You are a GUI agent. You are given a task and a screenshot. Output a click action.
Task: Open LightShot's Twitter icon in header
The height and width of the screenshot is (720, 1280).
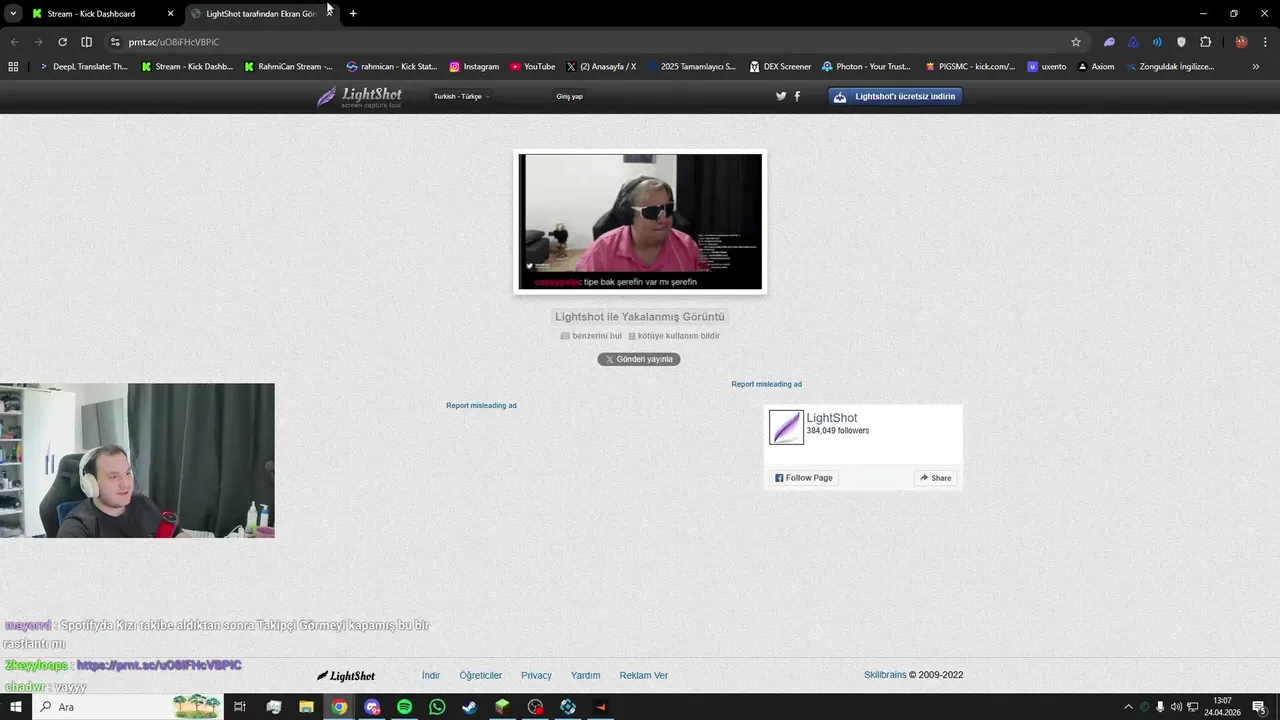(781, 96)
